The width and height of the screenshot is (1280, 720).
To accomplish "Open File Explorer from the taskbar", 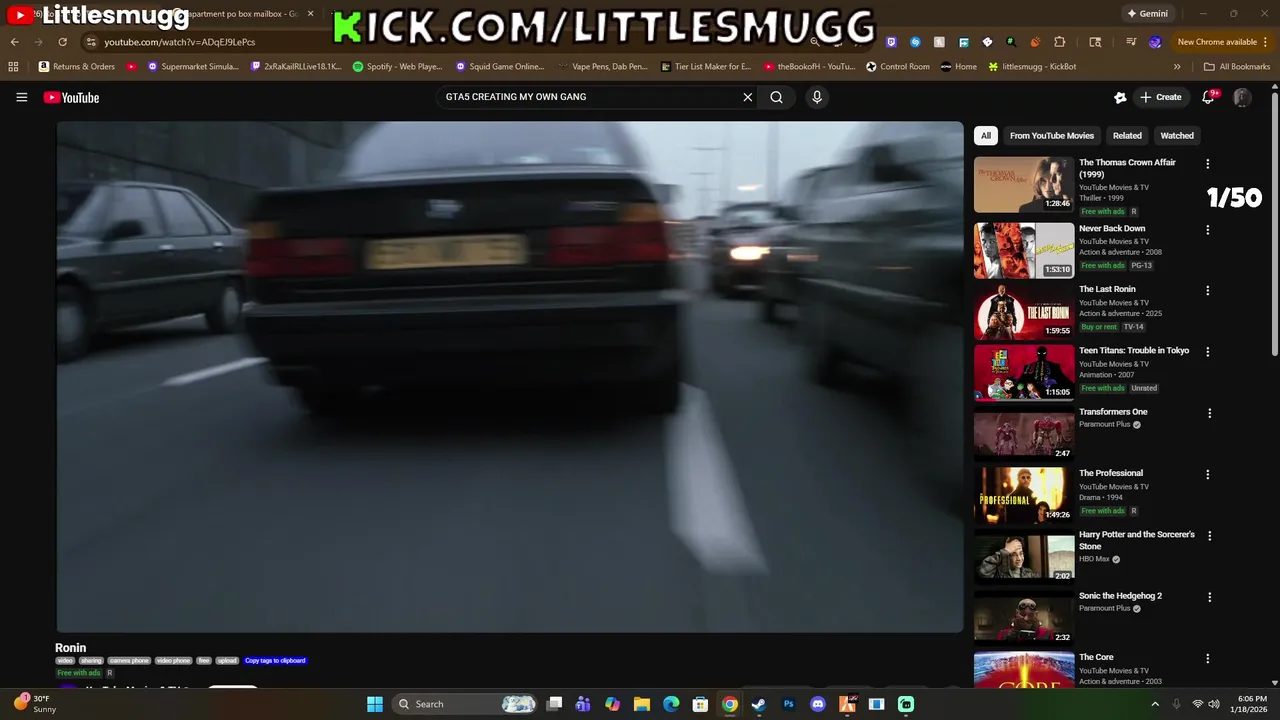I will tap(642, 704).
